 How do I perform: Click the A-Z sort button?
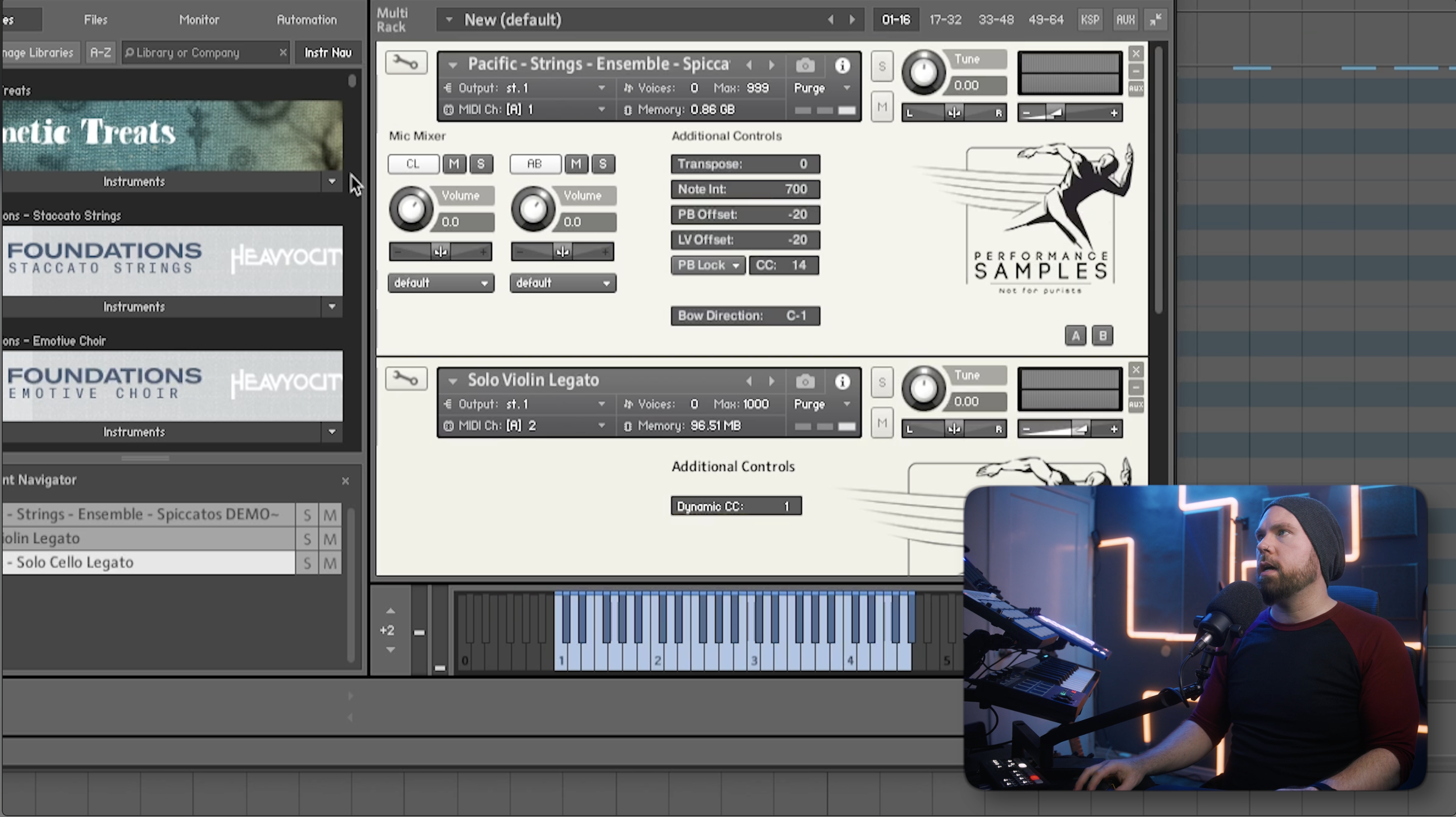(x=100, y=53)
